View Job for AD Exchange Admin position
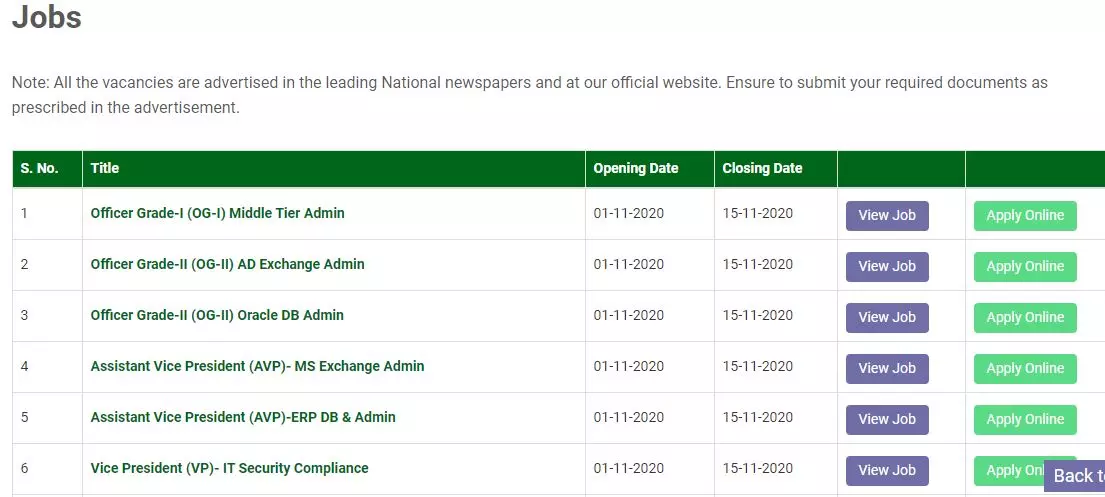1105x497 pixels. click(x=887, y=266)
